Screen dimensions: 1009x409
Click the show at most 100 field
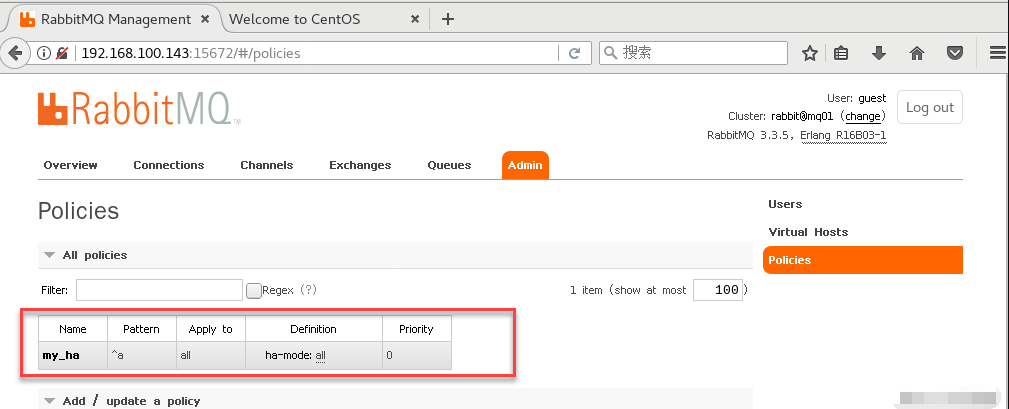[x=718, y=290]
